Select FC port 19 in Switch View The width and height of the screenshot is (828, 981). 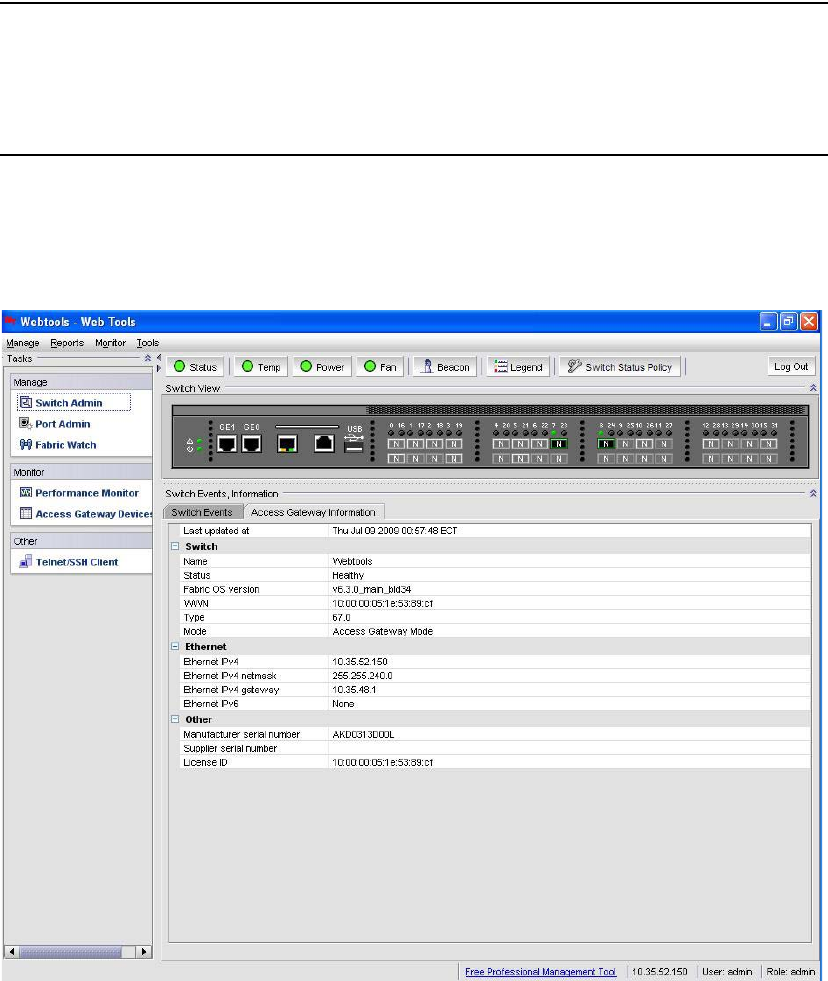click(454, 459)
